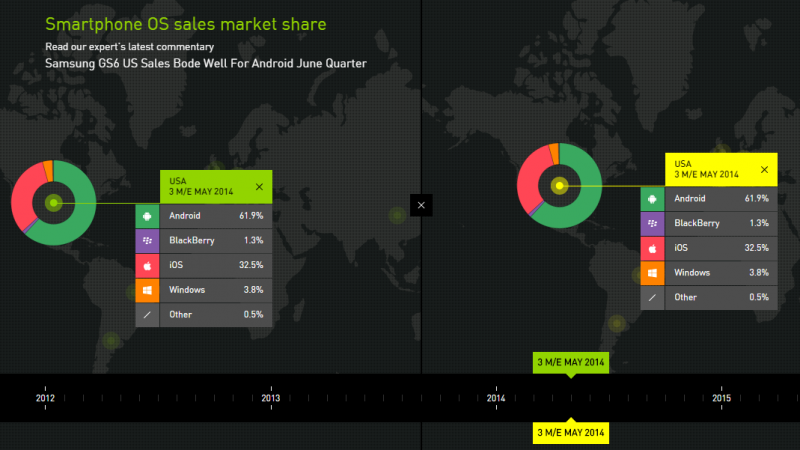Jump to 2012 on the timeline
The height and width of the screenshot is (450, 800).
coord(45,398)
